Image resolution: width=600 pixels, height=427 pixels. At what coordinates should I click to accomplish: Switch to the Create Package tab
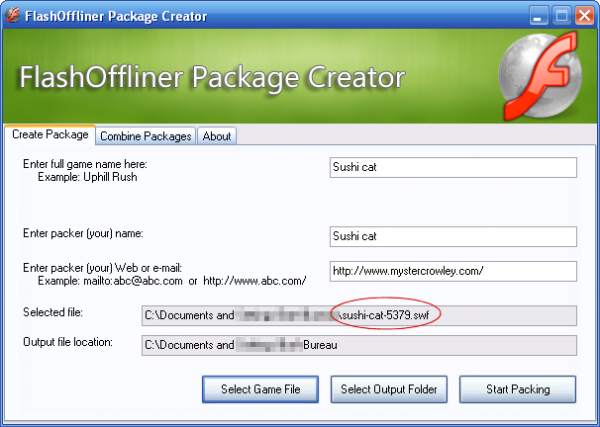(50, 135)
